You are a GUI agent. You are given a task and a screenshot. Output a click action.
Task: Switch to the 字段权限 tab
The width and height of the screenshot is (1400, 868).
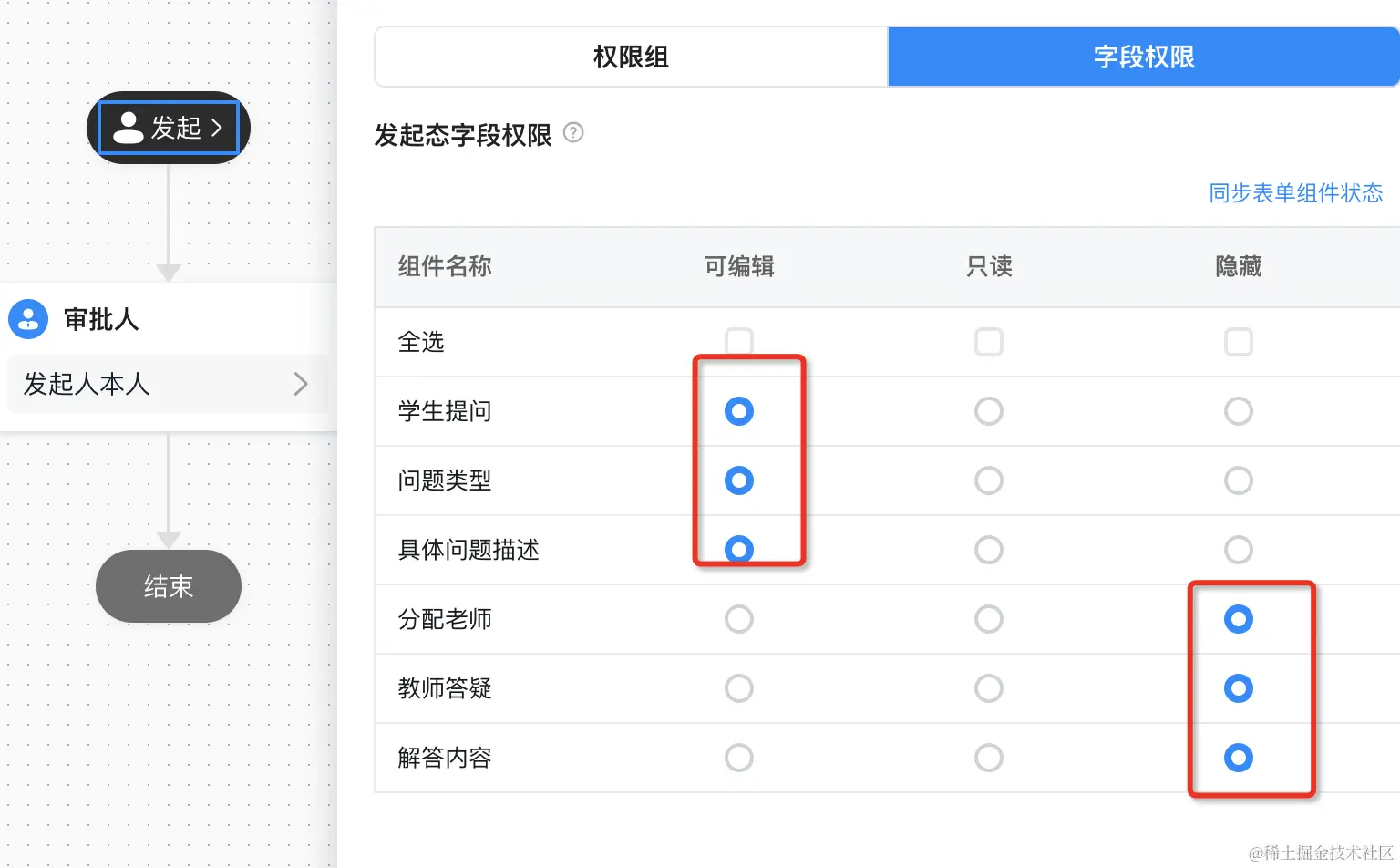pos(1143,57)
